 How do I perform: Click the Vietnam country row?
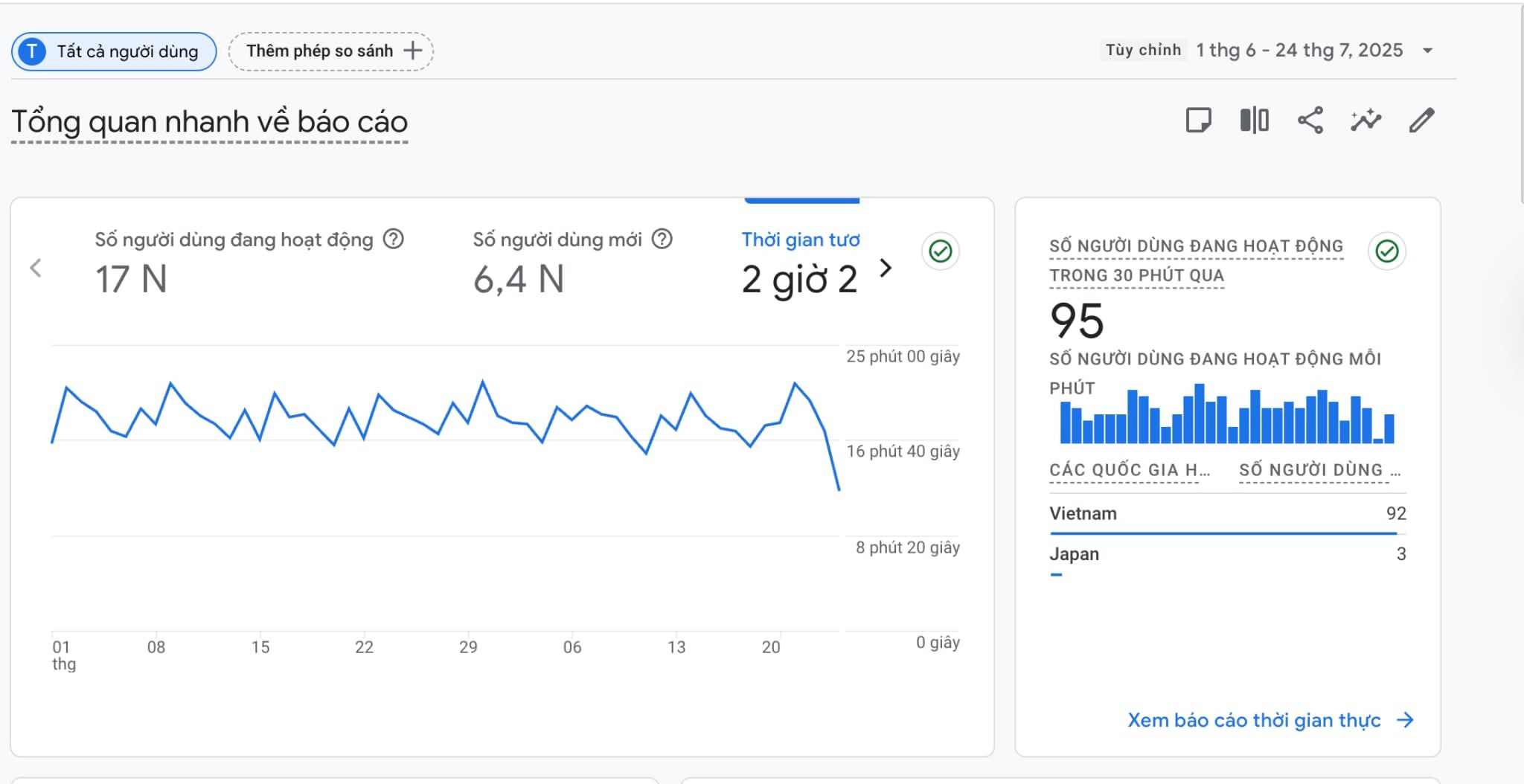(x=1228, y=514)
